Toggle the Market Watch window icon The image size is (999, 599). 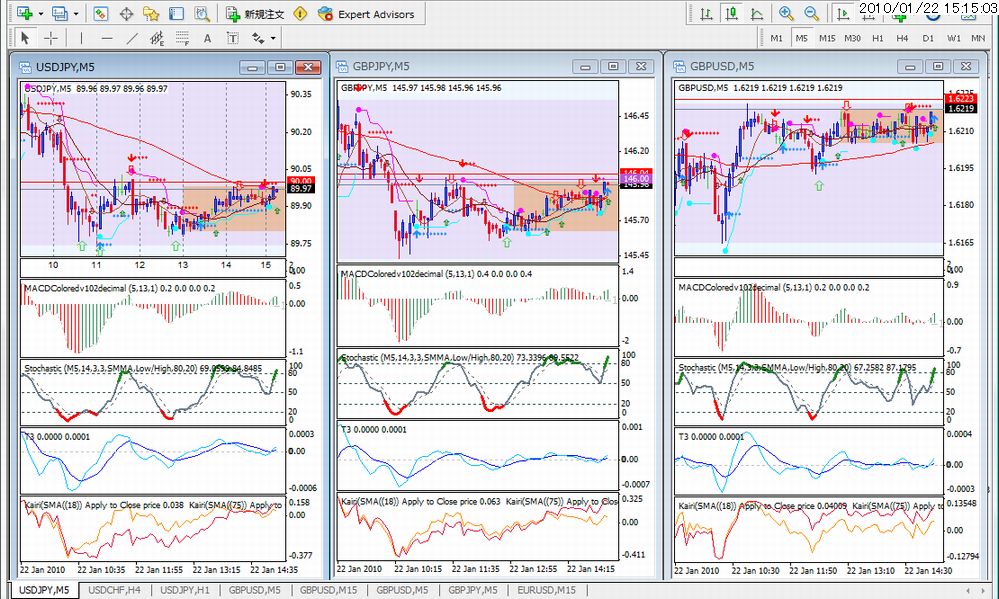tap(101, 13)
